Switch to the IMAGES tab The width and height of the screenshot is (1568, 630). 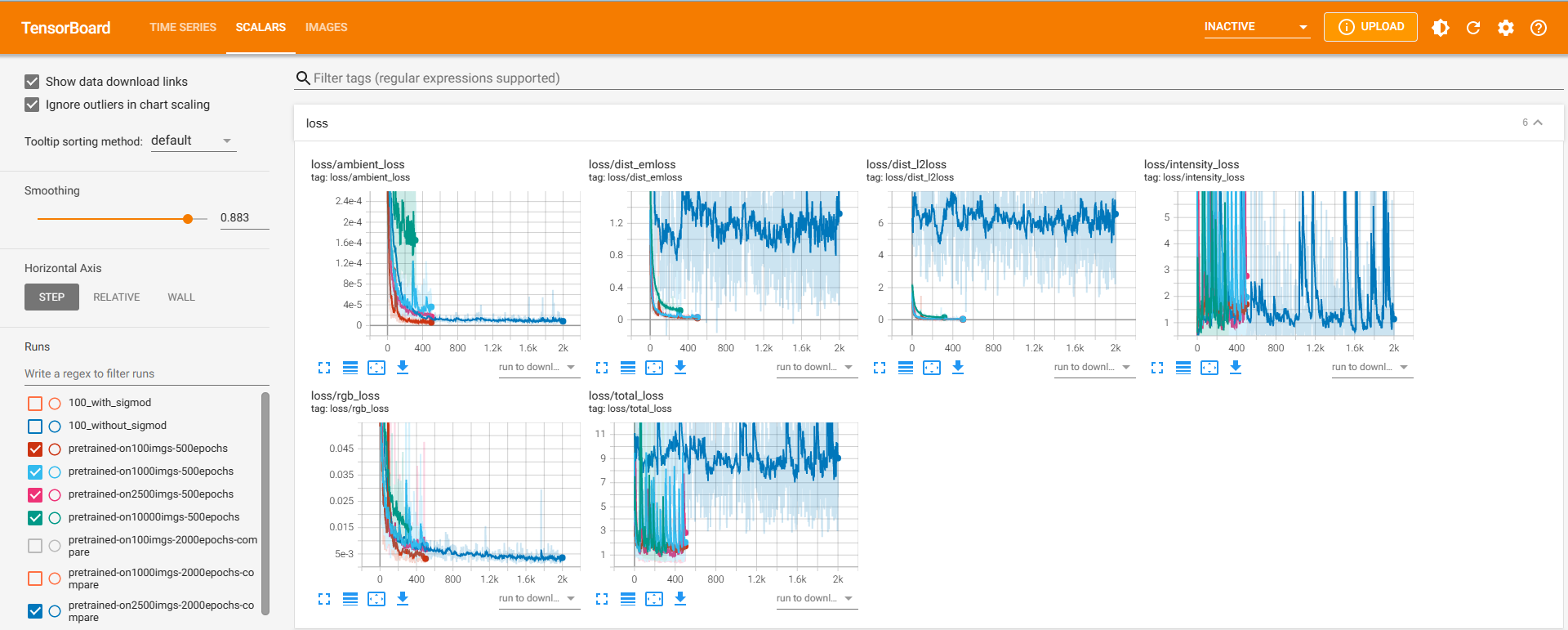point(327,27)
